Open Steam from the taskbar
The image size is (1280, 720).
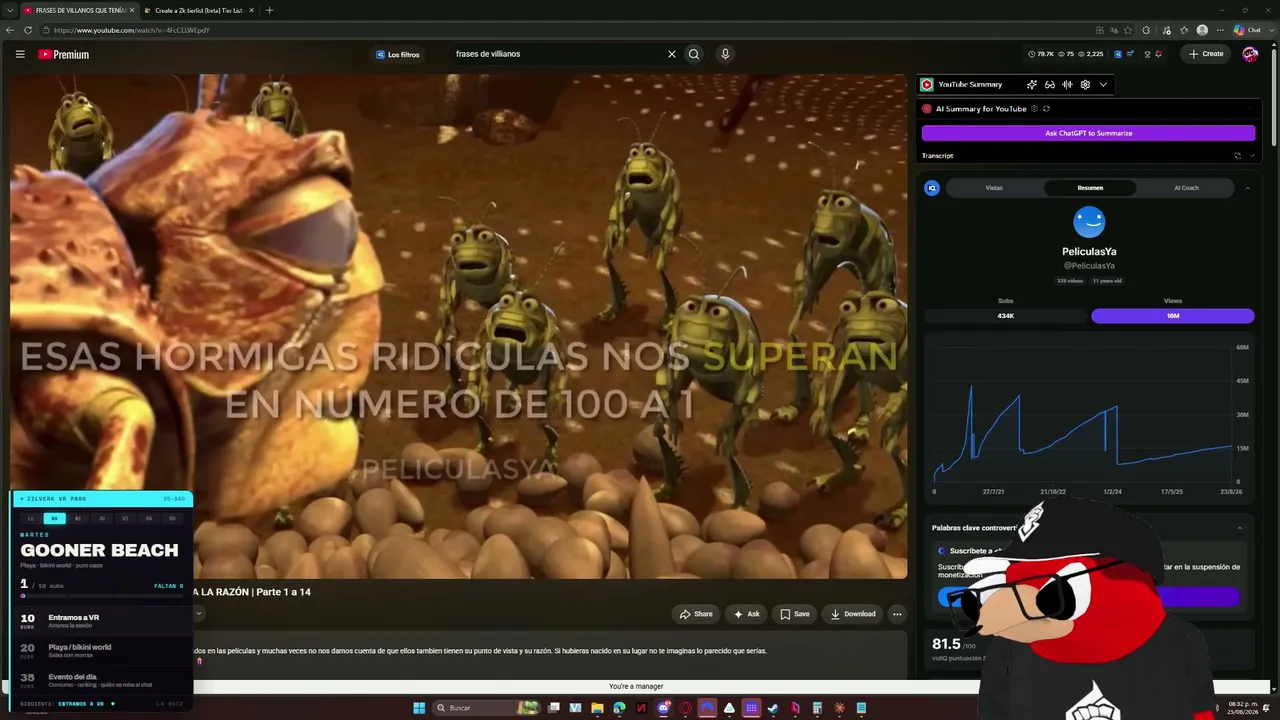[x=773, y=708]
